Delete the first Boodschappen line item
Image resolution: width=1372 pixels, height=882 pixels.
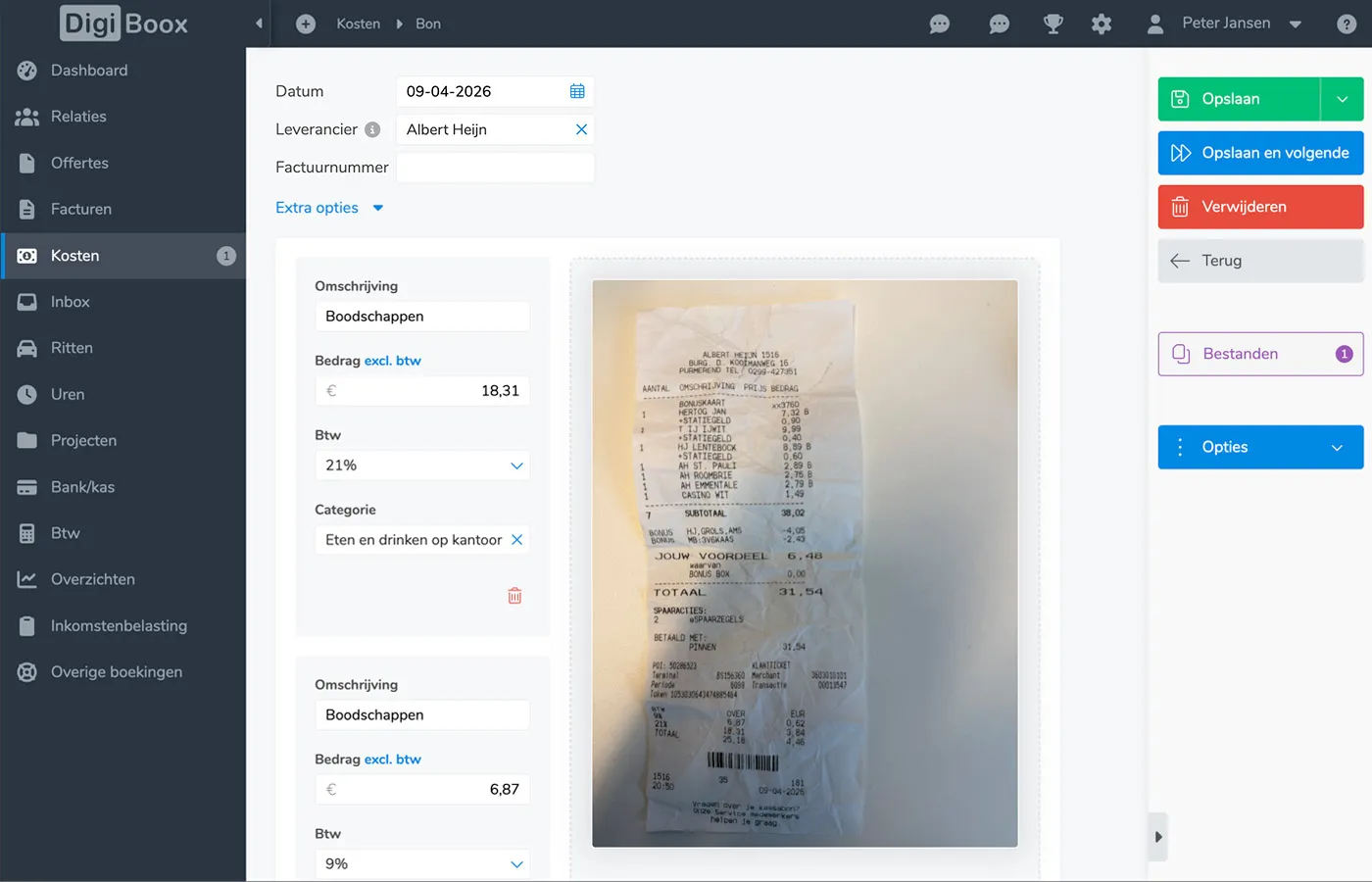click(514, 596)
